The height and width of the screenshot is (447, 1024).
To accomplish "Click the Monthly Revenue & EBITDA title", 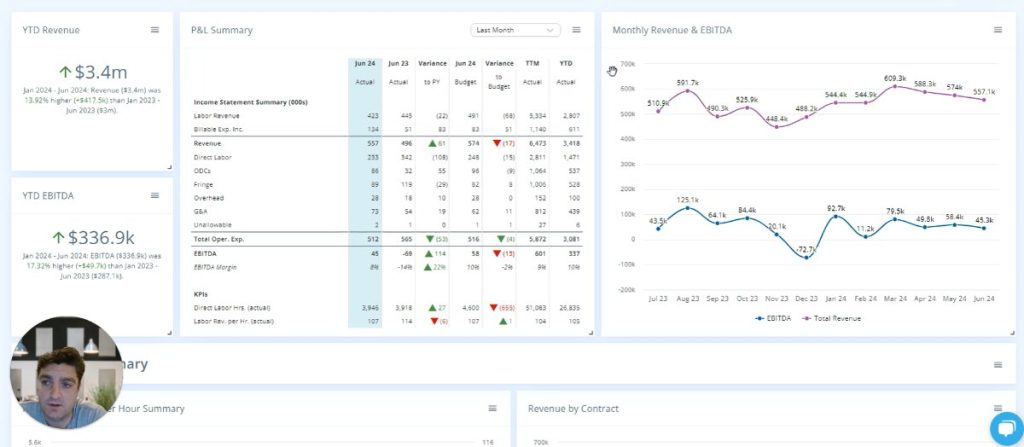I will click(672, 30).
